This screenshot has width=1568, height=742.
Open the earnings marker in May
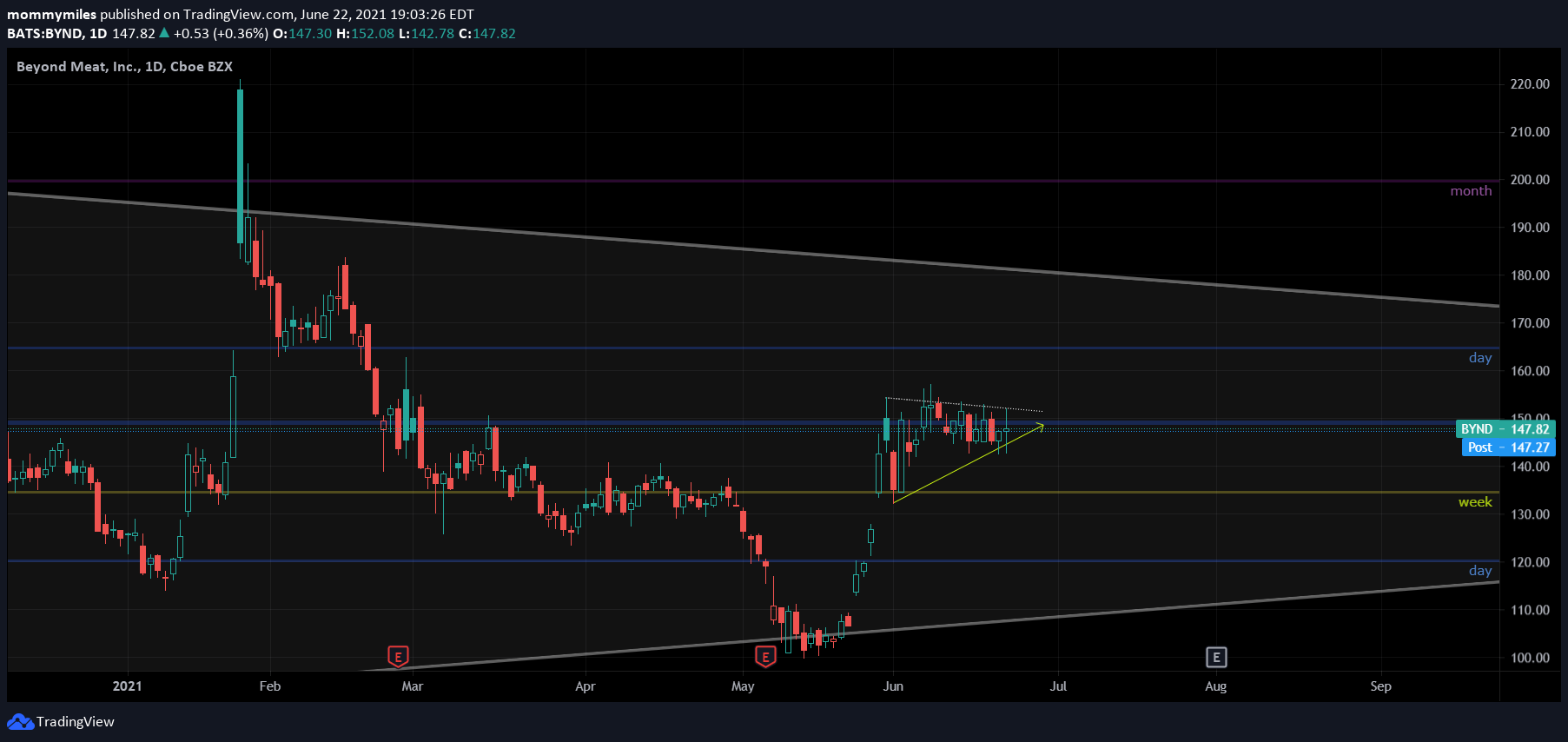pos(765,657)
